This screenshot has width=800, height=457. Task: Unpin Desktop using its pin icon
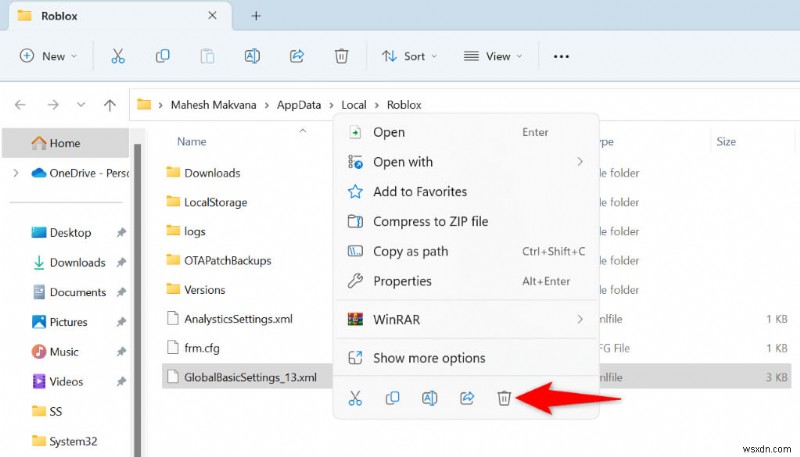[x=121, y=233]
